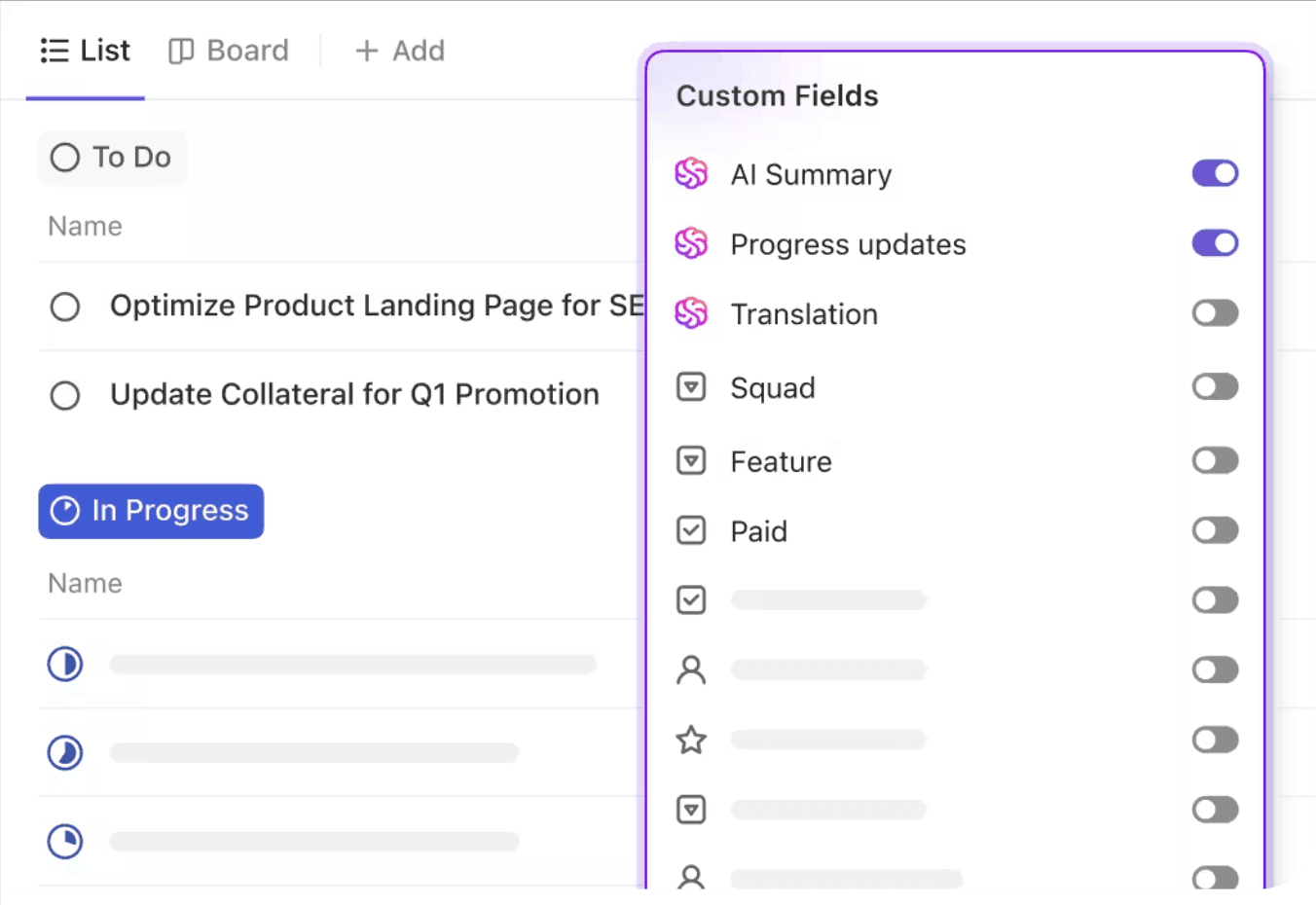Click the dropdown field icon below star
Image resolution: width=1316 pixels, height=905 pixels.
pyautogui.click(x=691, y=811)
